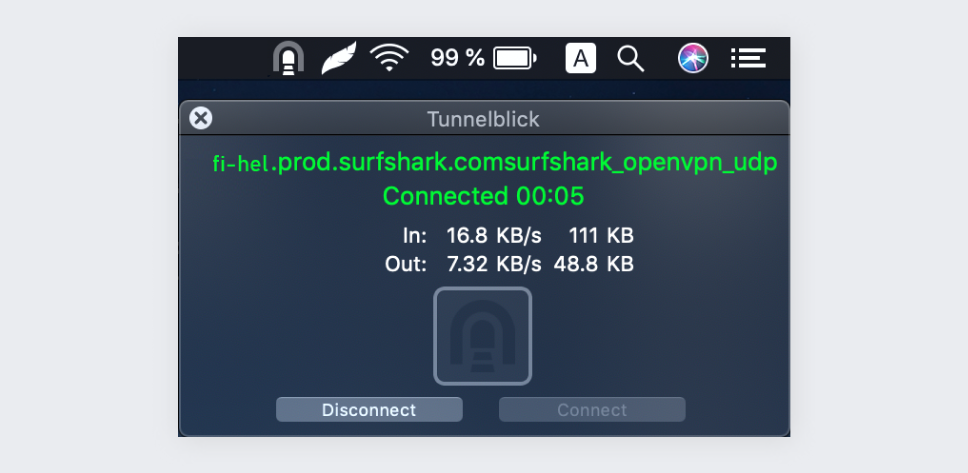Click the Connected 00:05 status text
The image size is (968, 473).
pos(483,196)
